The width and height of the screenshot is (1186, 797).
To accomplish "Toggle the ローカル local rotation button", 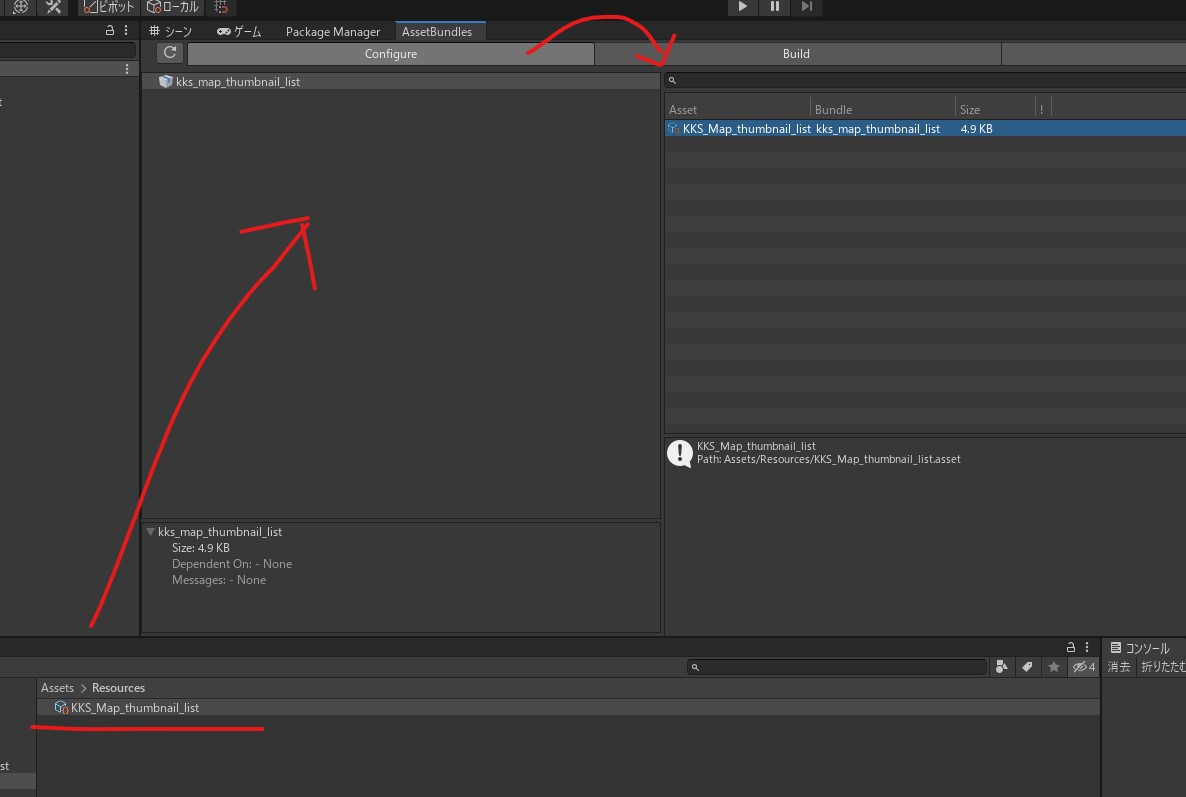I will (172, 7).
